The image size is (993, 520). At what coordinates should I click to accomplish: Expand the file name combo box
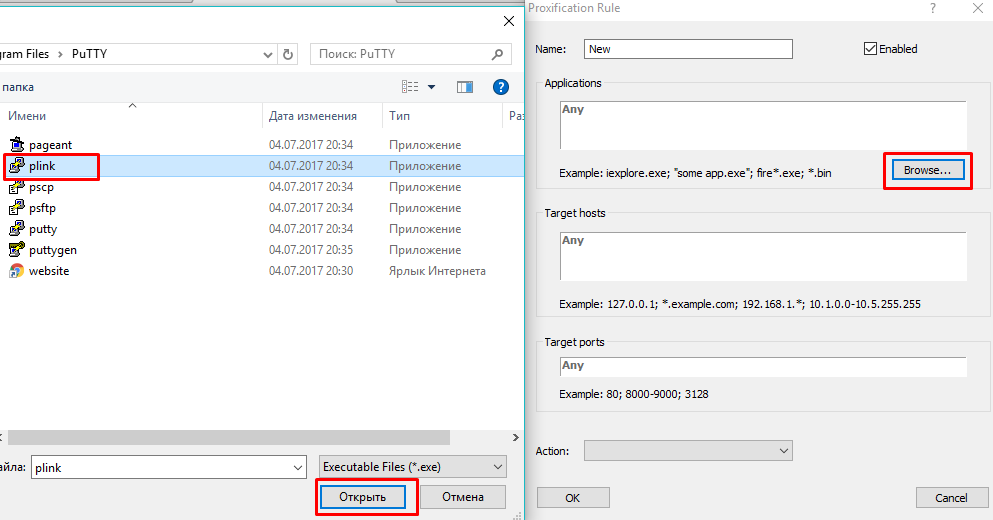[x=298, y=468]
